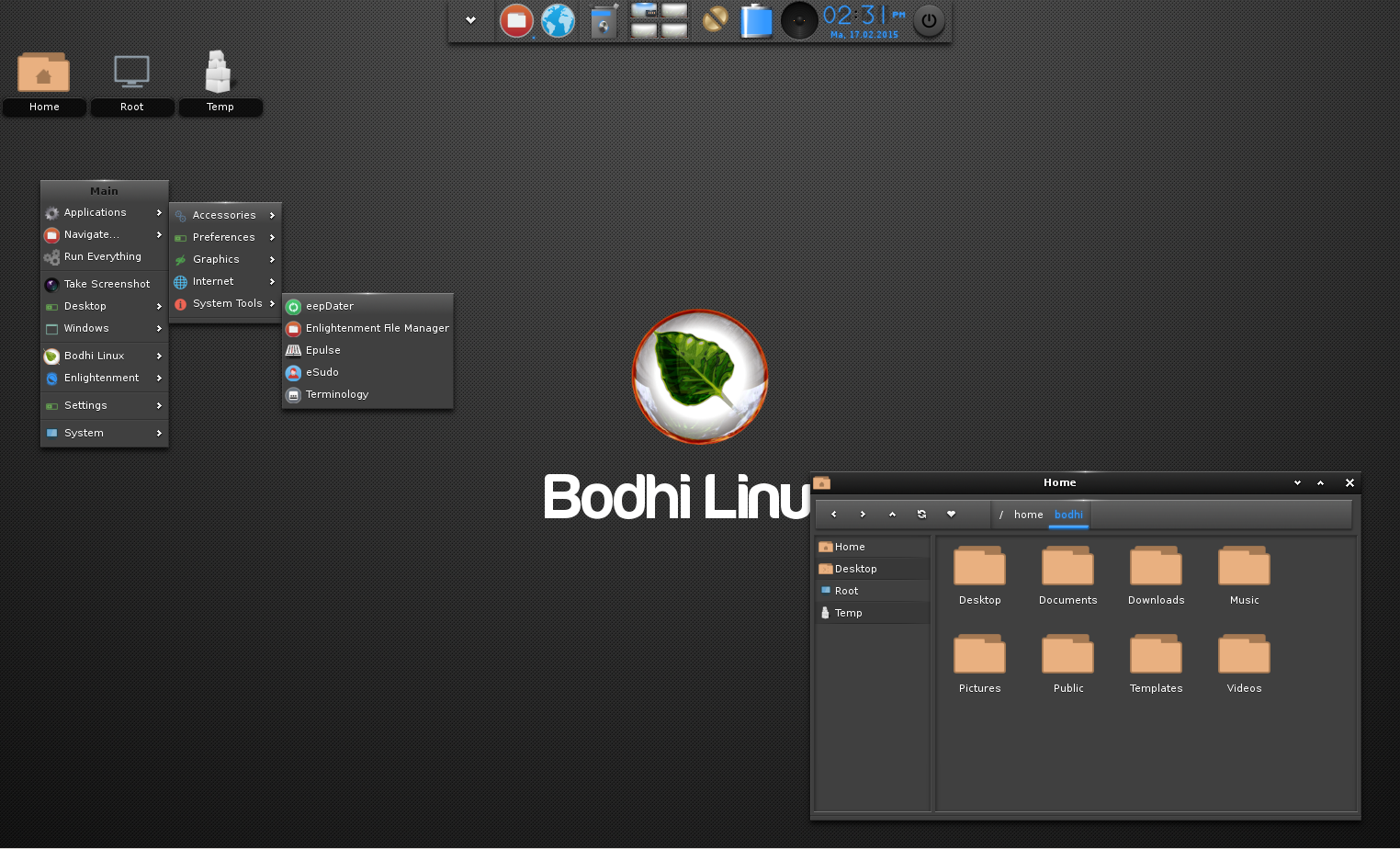
Task: Launch the web browser from the top panel
Action: [x=558, y=20]
